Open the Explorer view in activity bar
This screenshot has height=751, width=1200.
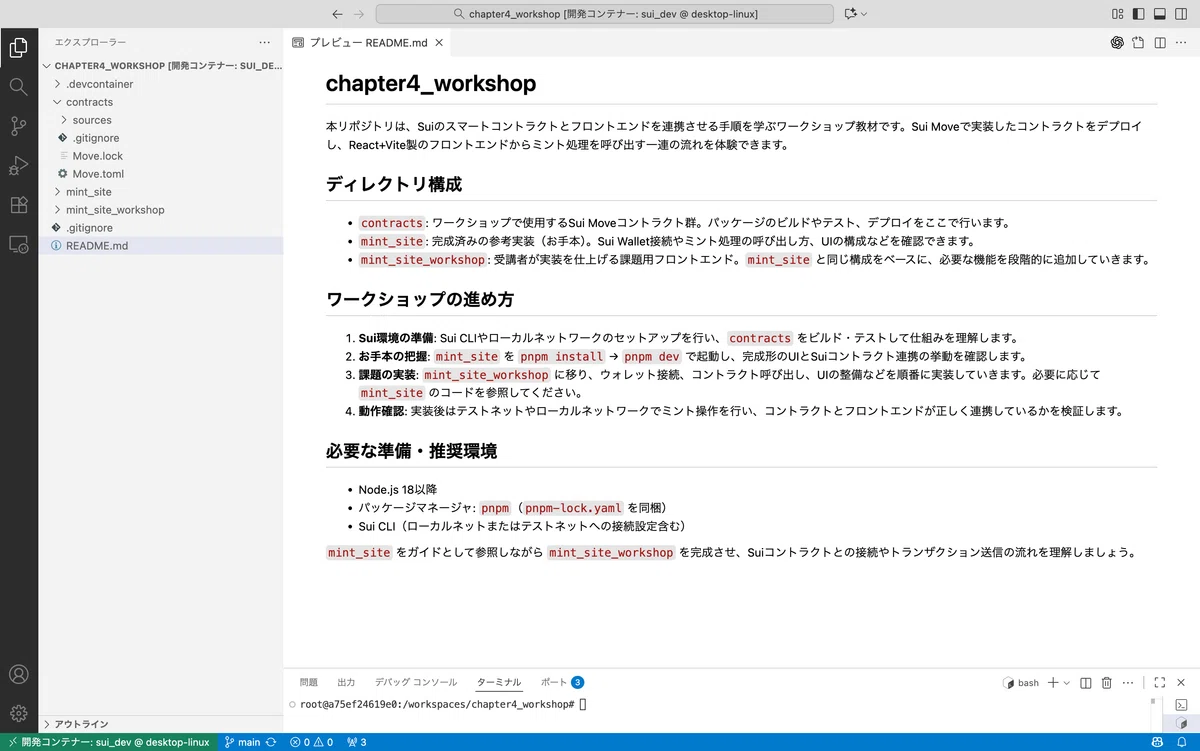pos(18,47)
